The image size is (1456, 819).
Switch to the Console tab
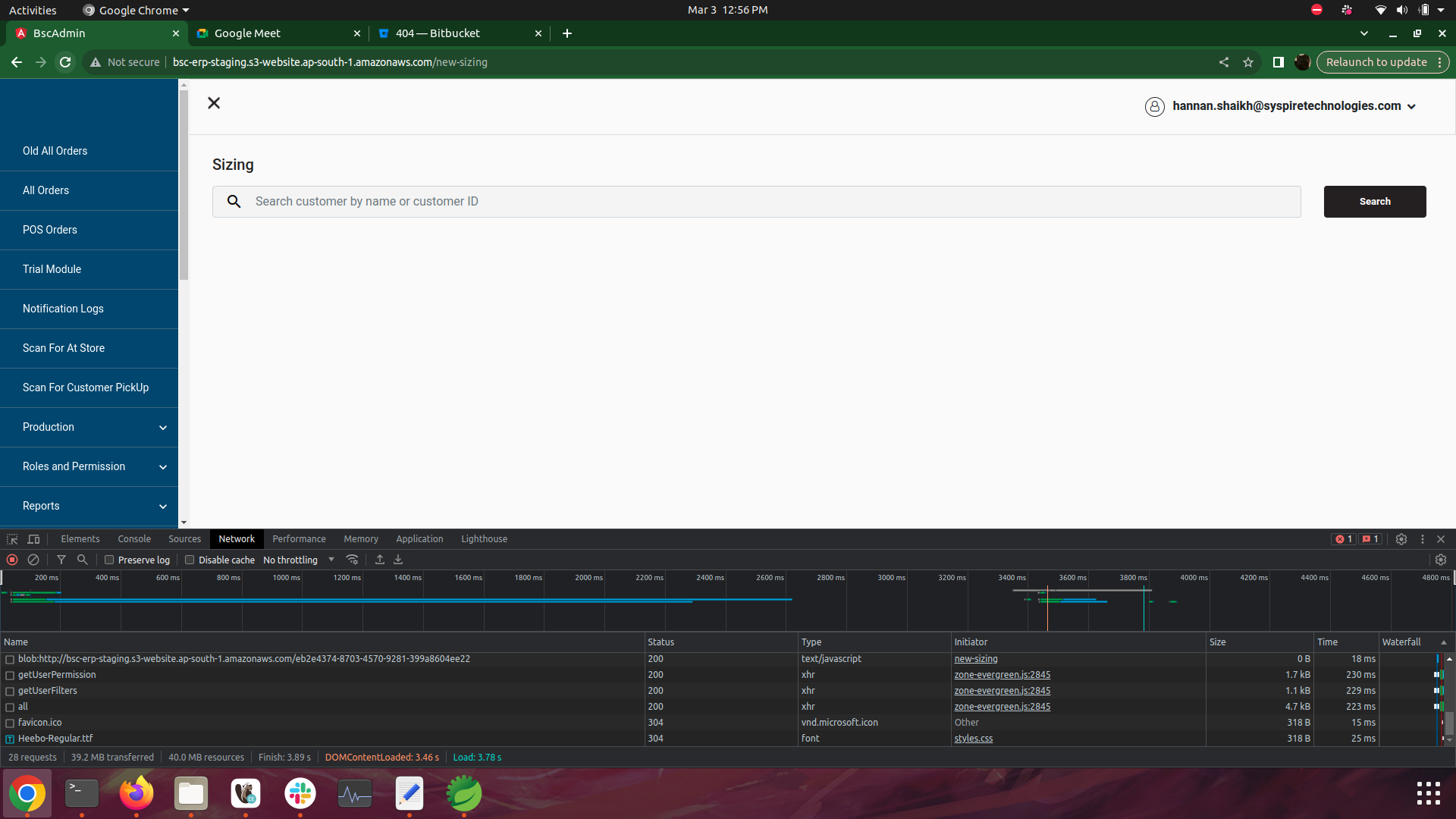coord(134,539)
